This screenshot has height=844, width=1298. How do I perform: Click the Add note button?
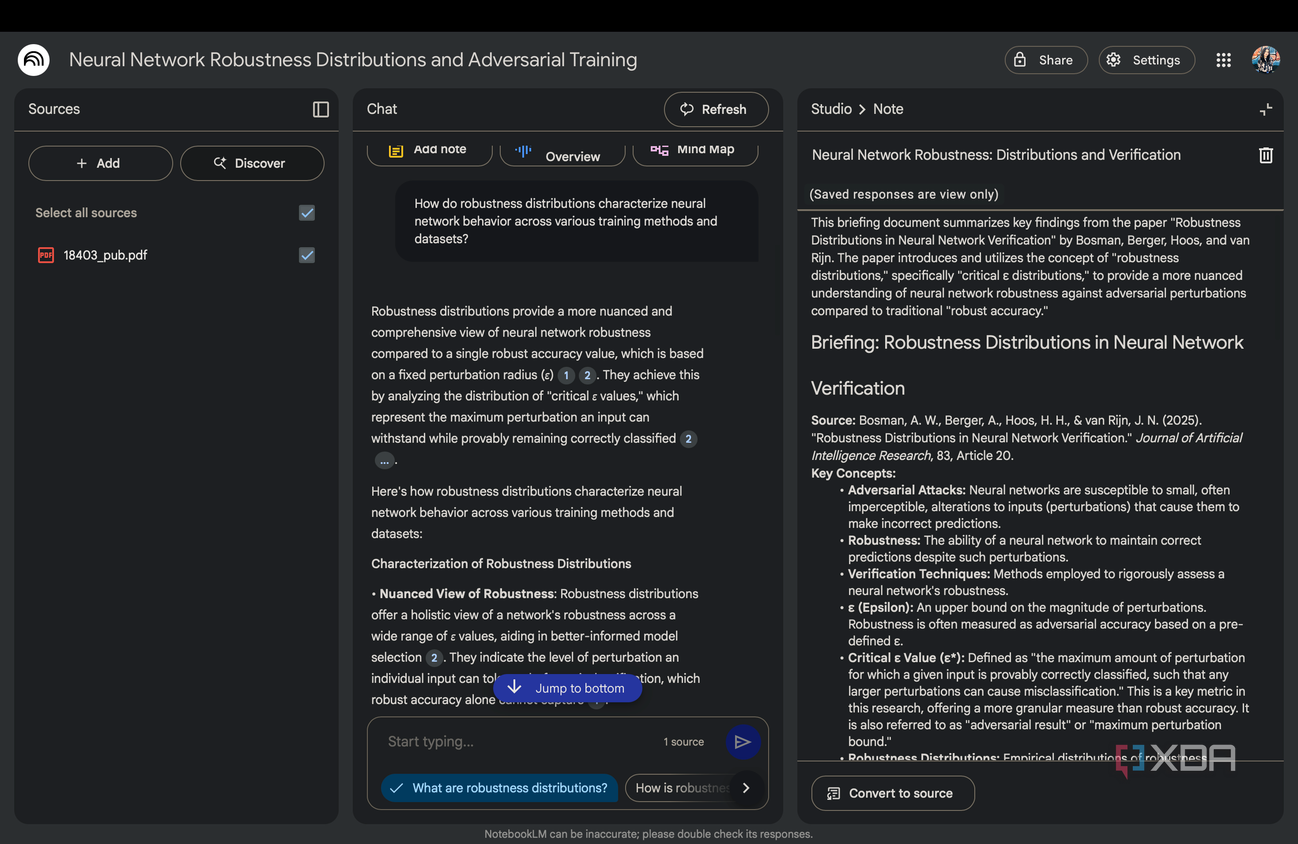[430, 150]
